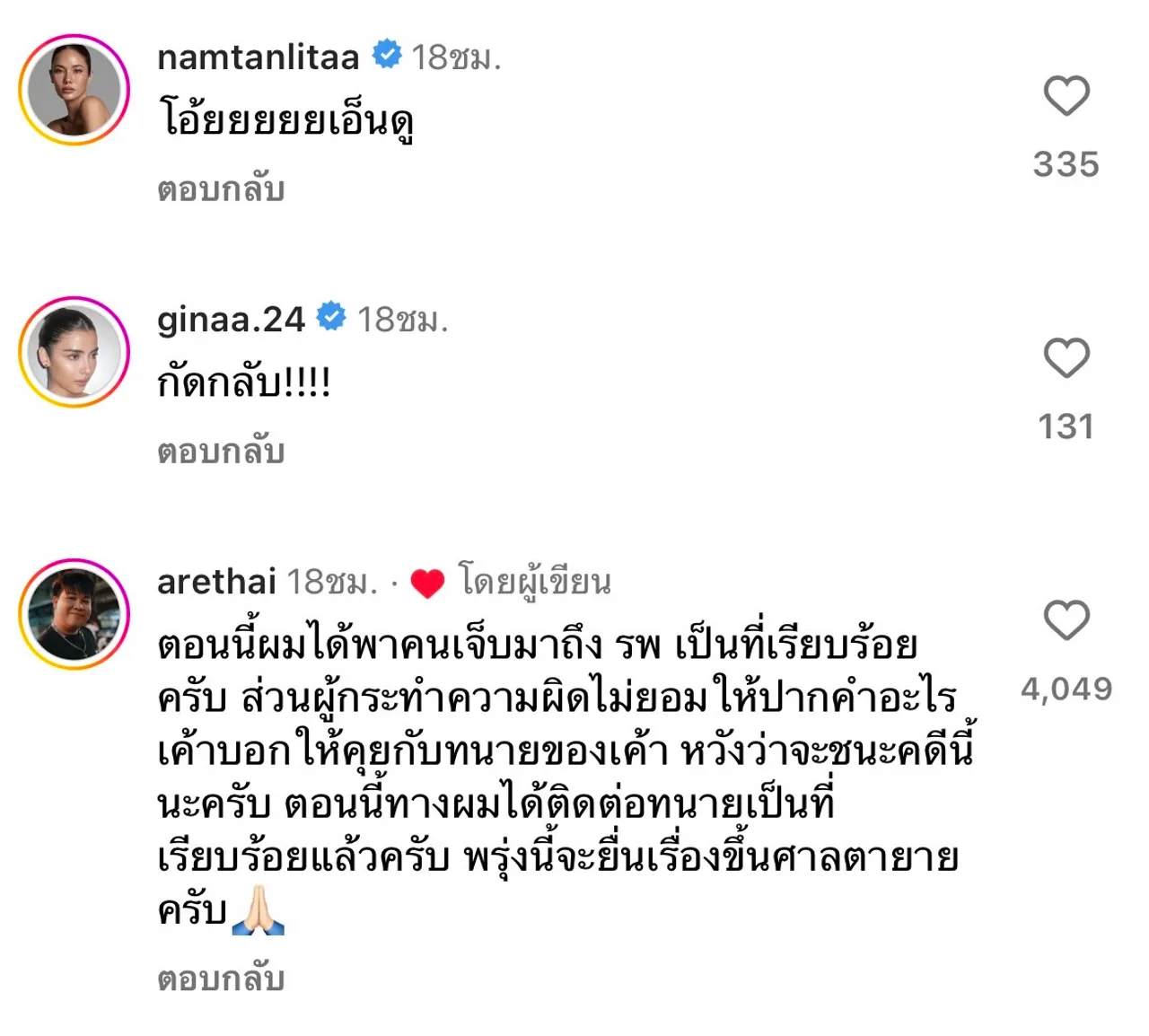
Task: View the 131 likes count
Action: coord(1066,426)
